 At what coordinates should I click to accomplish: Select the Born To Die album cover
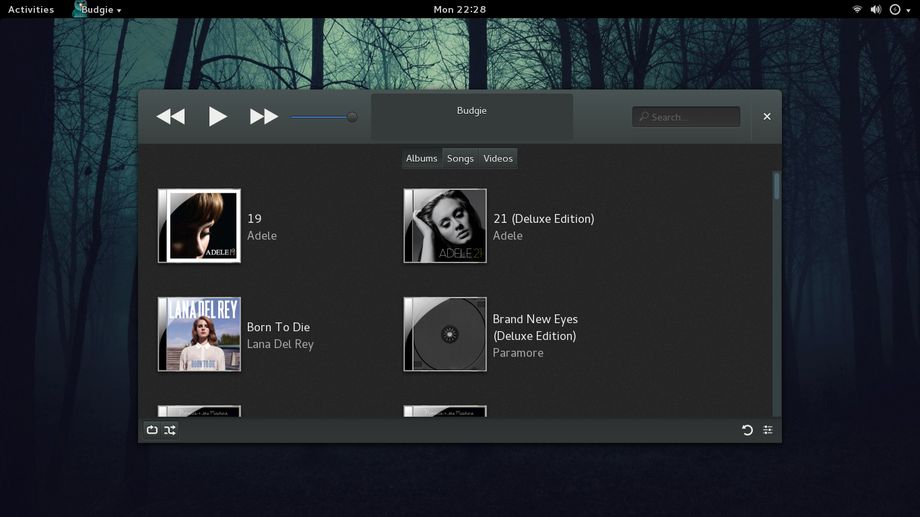[x=199, y=334]
